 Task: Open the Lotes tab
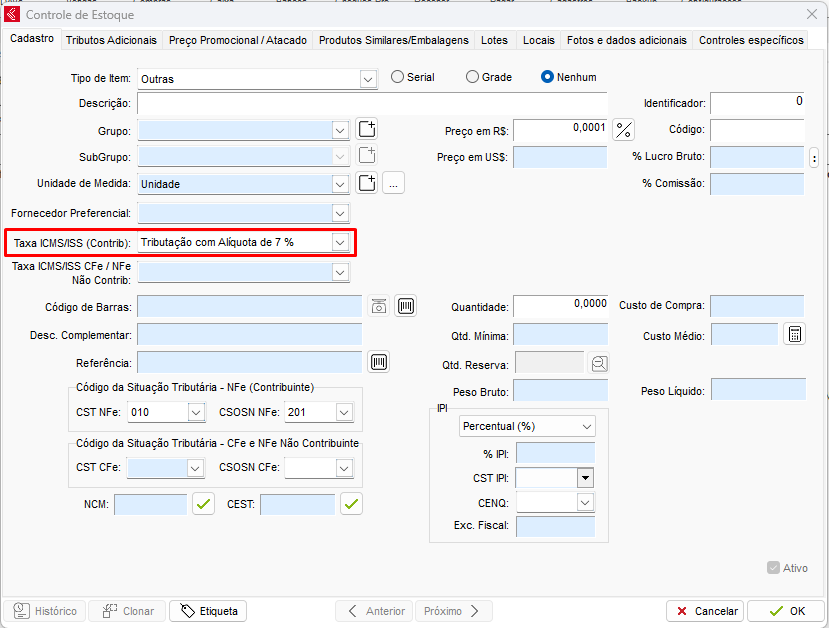(x=494, y=40)
